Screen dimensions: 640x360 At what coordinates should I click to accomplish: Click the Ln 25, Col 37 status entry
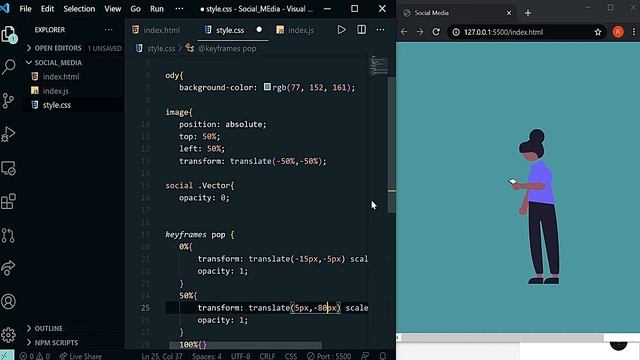[x=162, y=356]
